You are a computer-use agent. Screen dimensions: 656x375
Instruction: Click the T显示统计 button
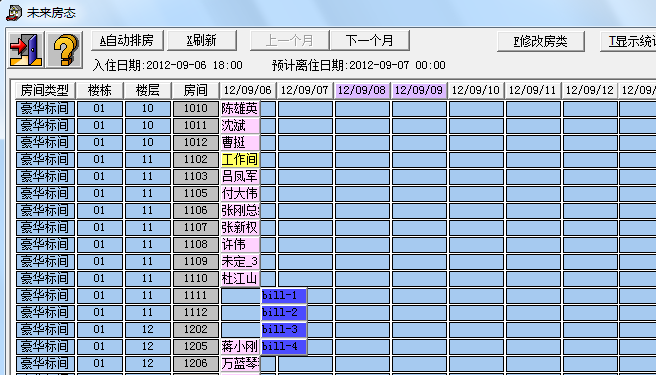(628, 41)
